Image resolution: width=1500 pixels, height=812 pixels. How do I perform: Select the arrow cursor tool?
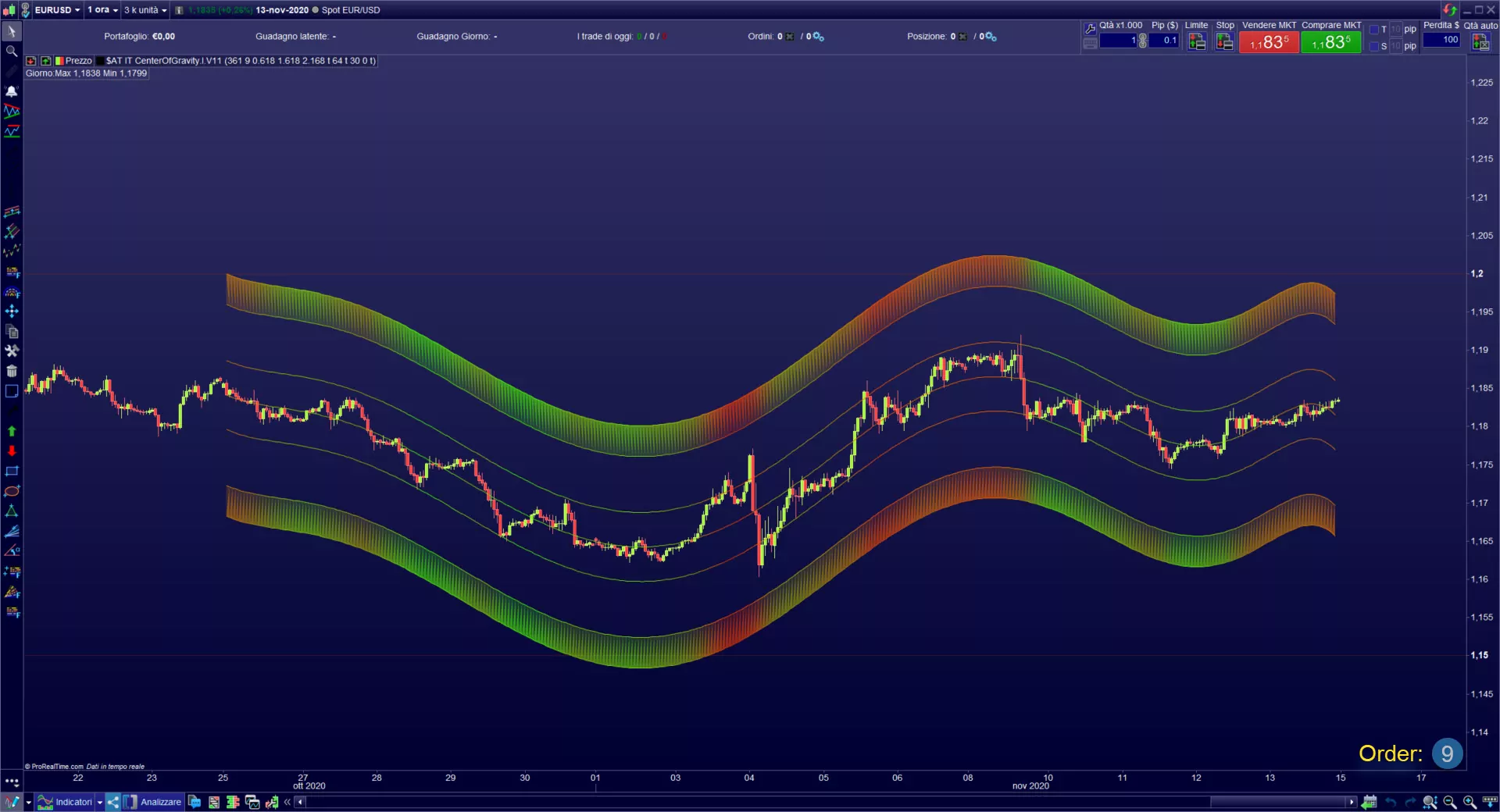pyautogui.click(x=12, y=31)
